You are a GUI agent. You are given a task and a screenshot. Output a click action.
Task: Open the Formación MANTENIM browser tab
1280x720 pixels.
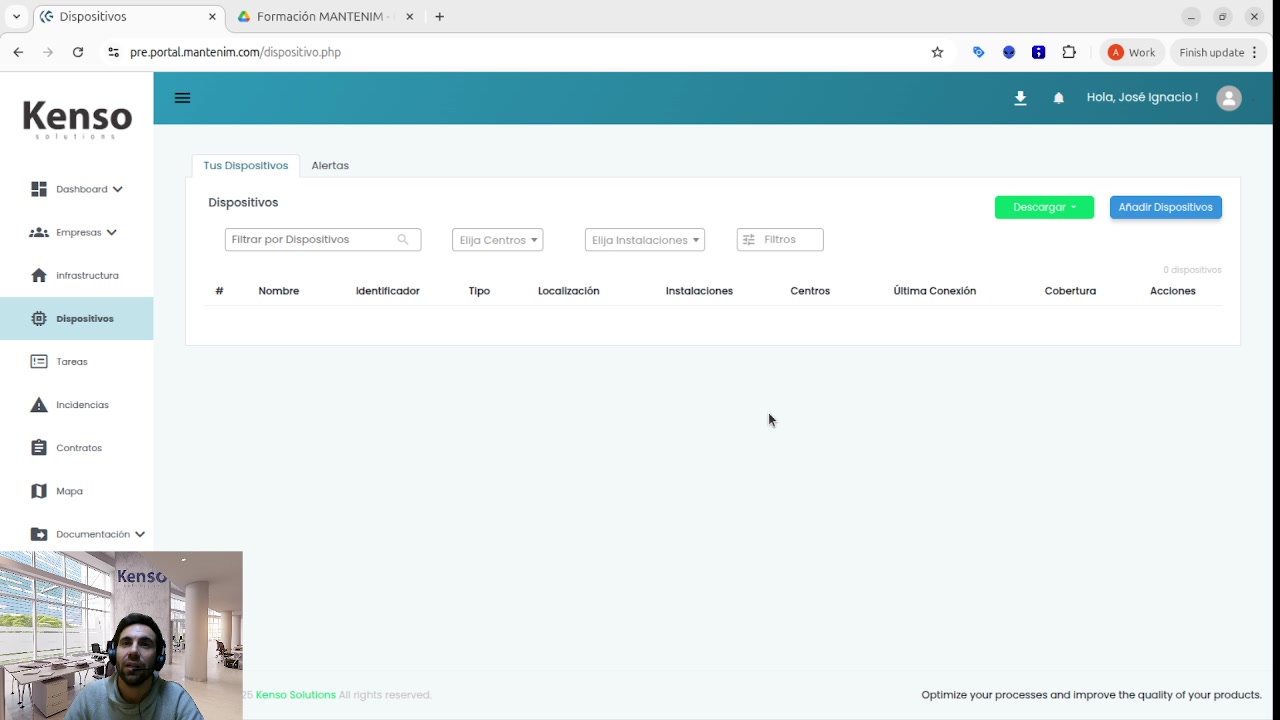(320, 16)
